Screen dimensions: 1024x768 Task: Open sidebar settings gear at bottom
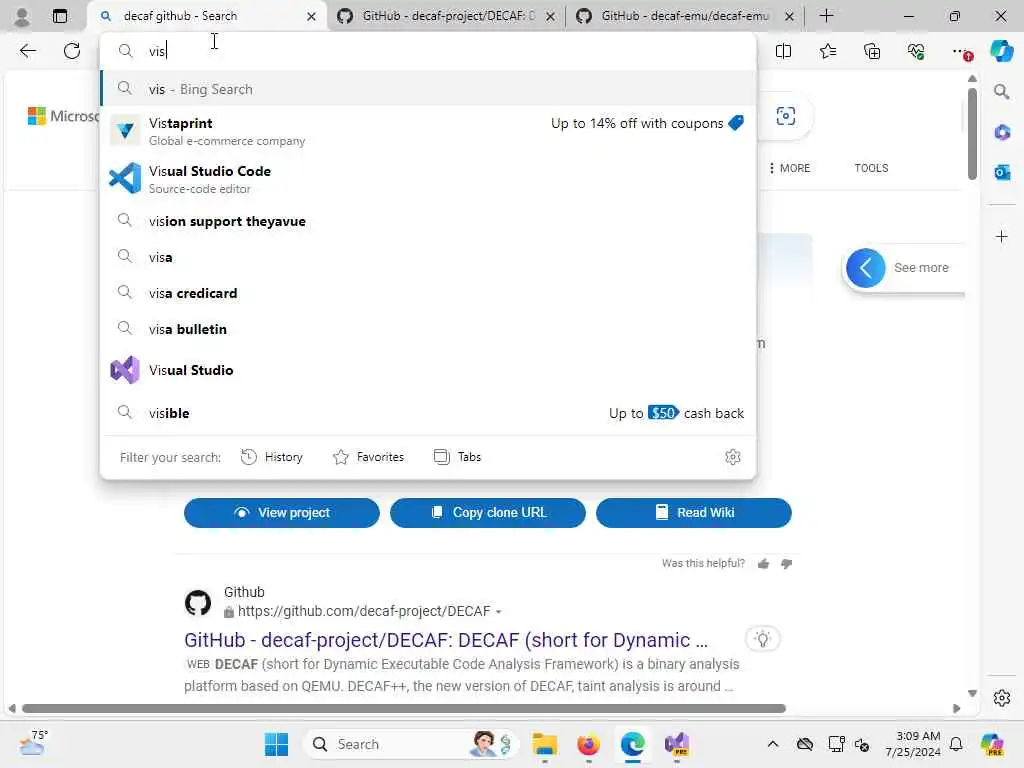(x=1002, y=697)
